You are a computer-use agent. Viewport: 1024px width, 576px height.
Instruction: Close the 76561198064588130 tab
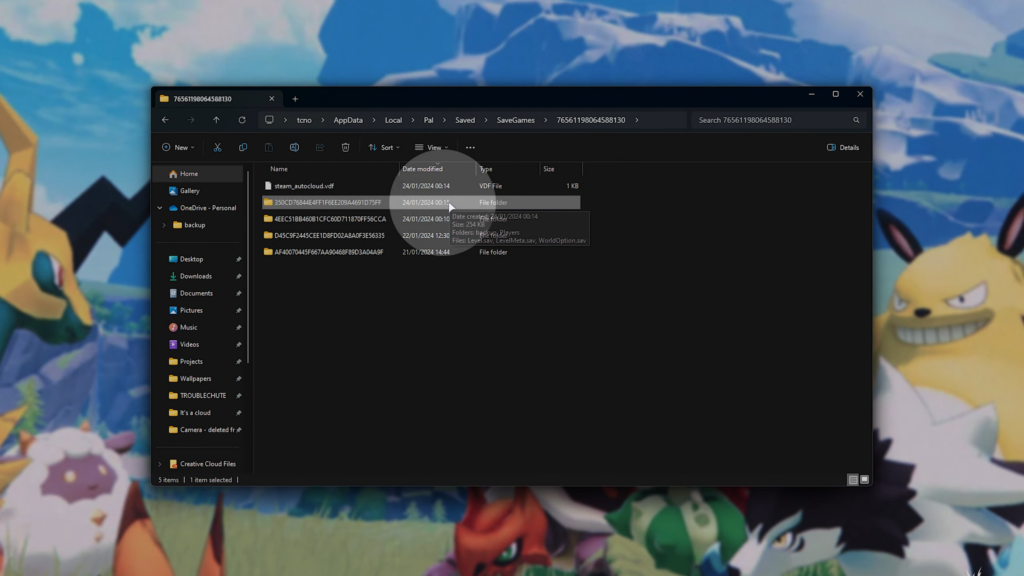(x=272, y=99)
